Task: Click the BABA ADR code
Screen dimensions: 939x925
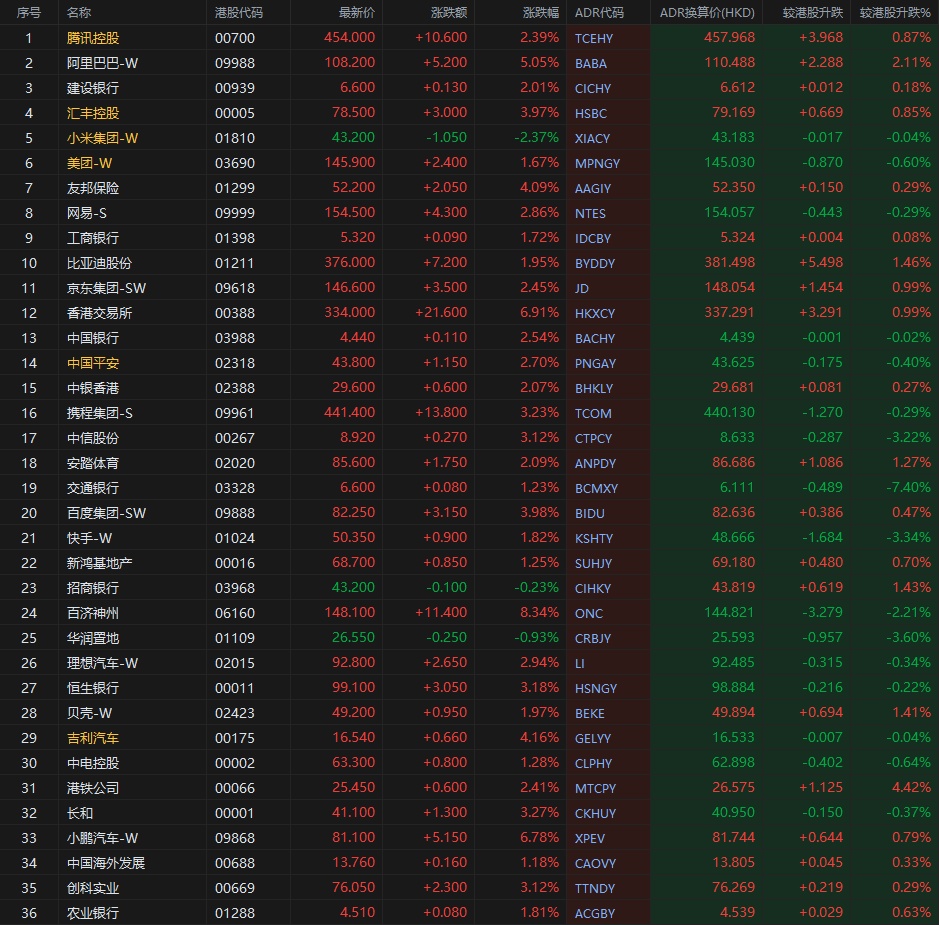Action: (x=590, y=63)
